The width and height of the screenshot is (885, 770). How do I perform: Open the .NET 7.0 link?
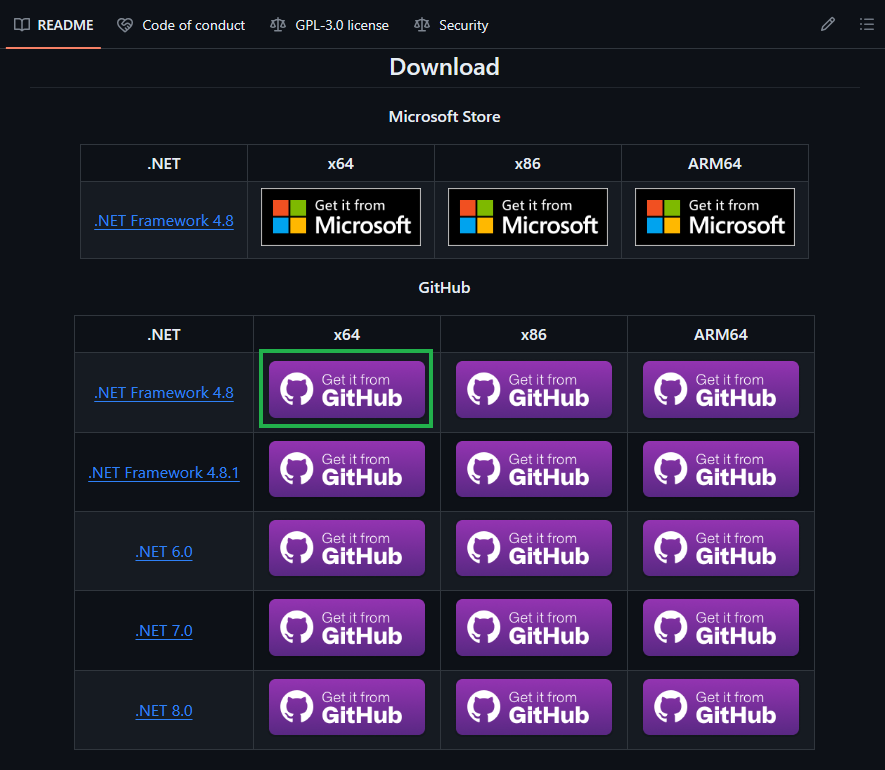[x=164, y=631]
